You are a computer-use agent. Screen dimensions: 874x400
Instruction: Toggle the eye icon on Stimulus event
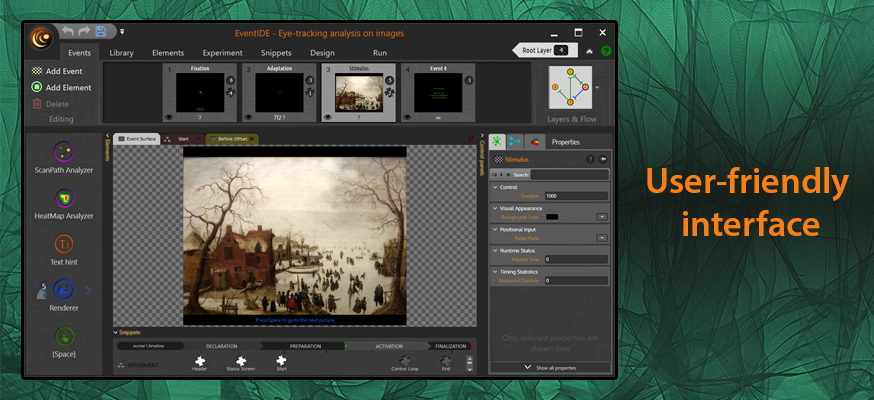click(x=328, y=117)
